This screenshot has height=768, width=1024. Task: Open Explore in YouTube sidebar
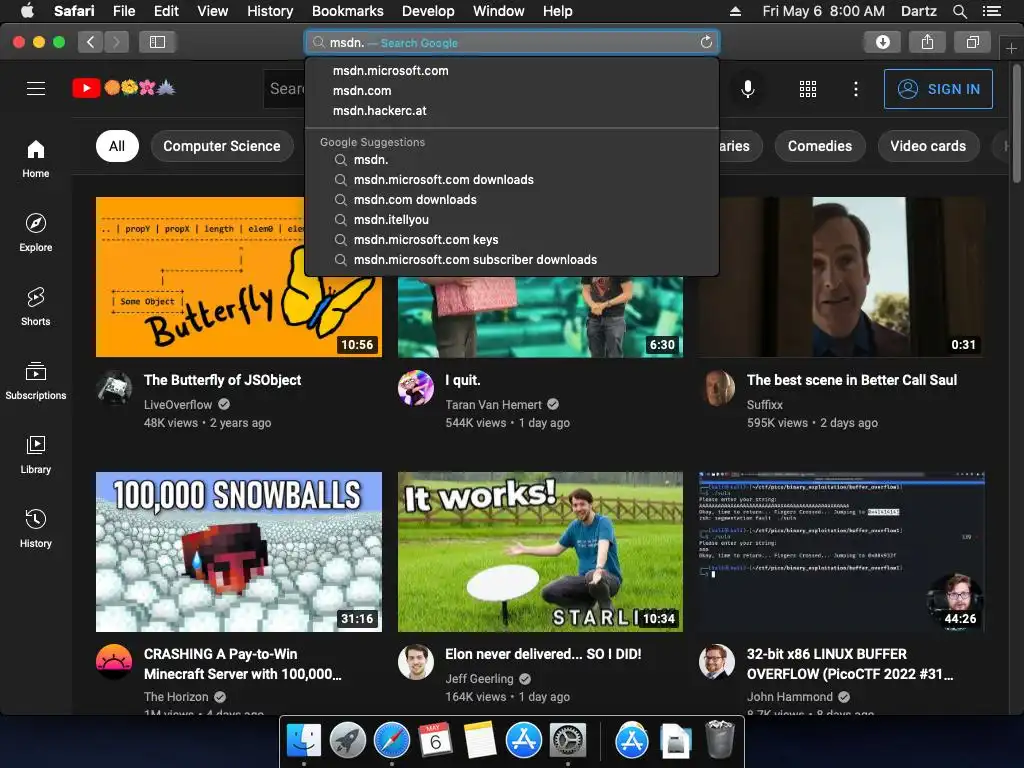coord(35,232)
